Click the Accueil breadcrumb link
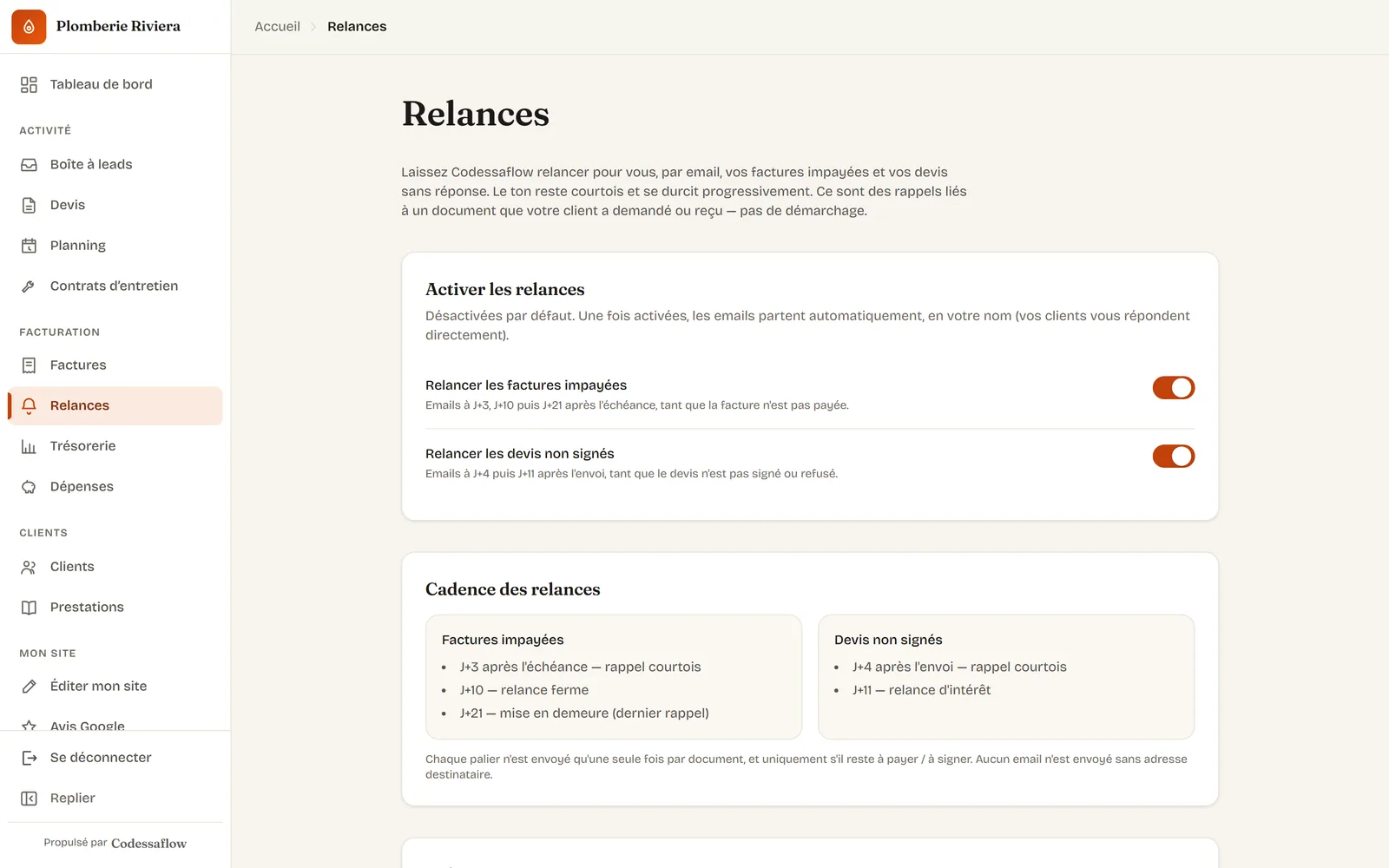 (x=277, y=27)
